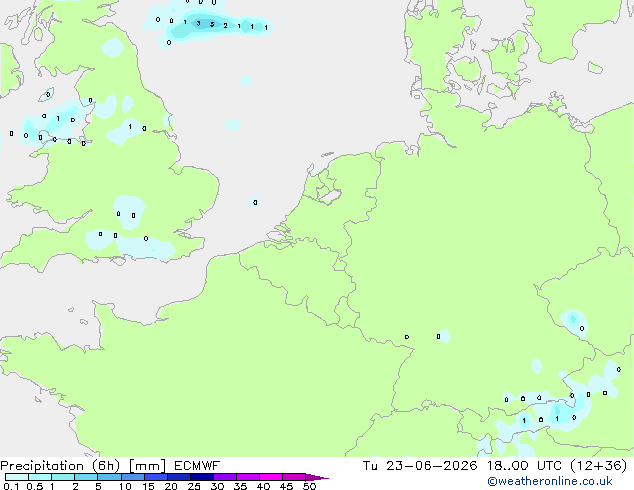Click the 'Precipitation' title word

pos(42,466)
